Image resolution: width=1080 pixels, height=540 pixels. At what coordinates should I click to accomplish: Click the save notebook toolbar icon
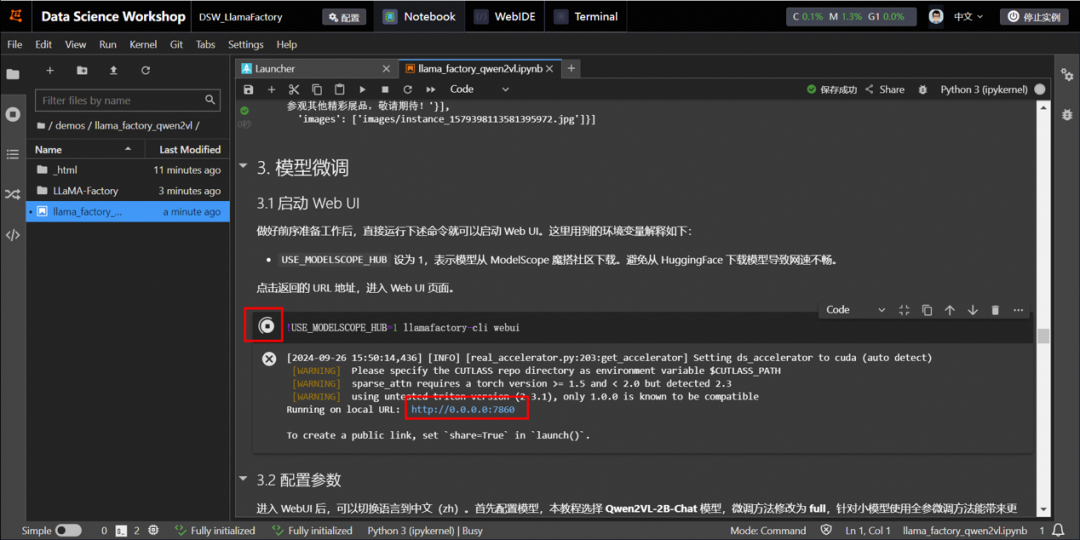pos(249,89)
